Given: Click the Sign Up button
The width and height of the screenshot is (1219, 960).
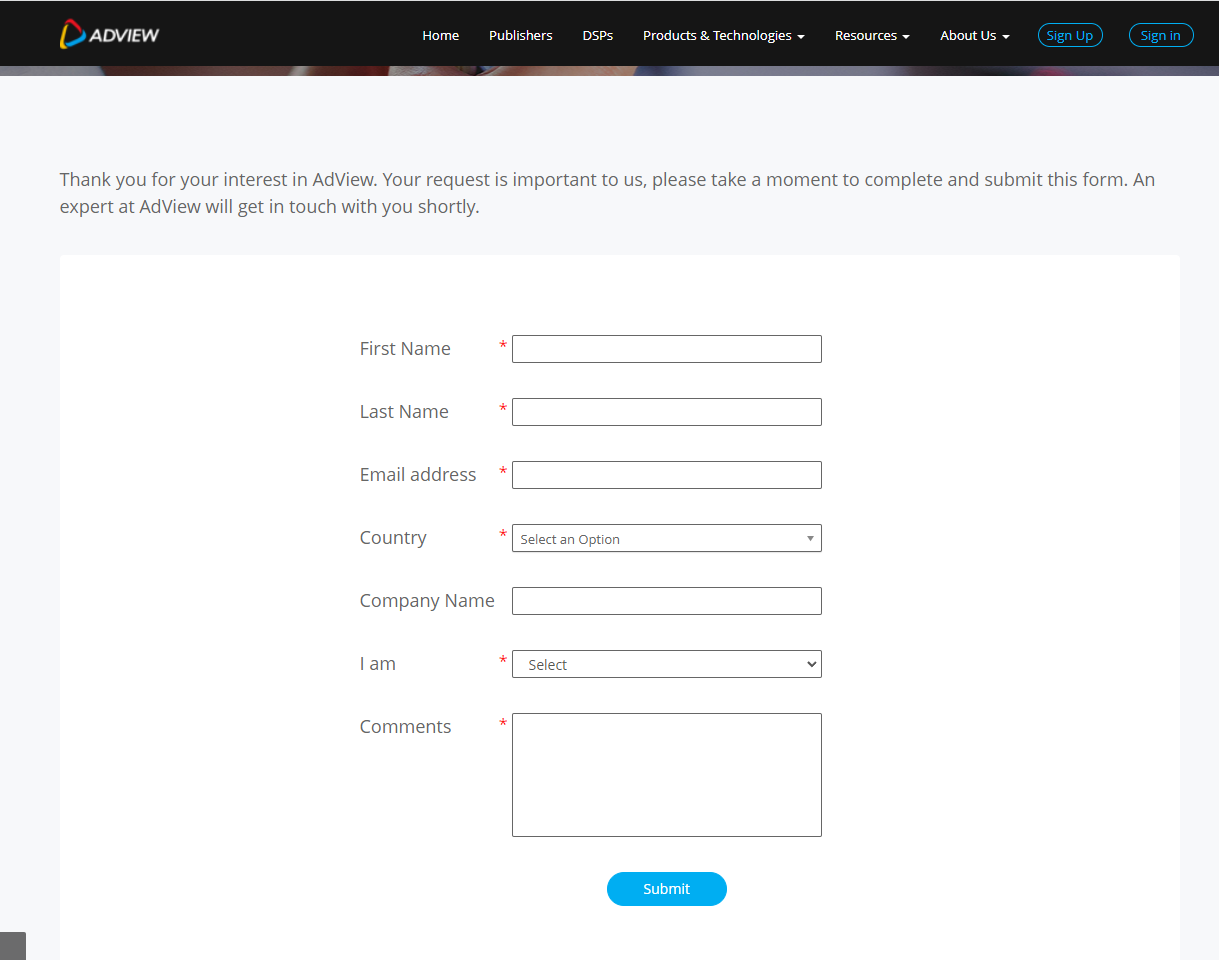Looking at the screenshot, I should coord(1069,35).
